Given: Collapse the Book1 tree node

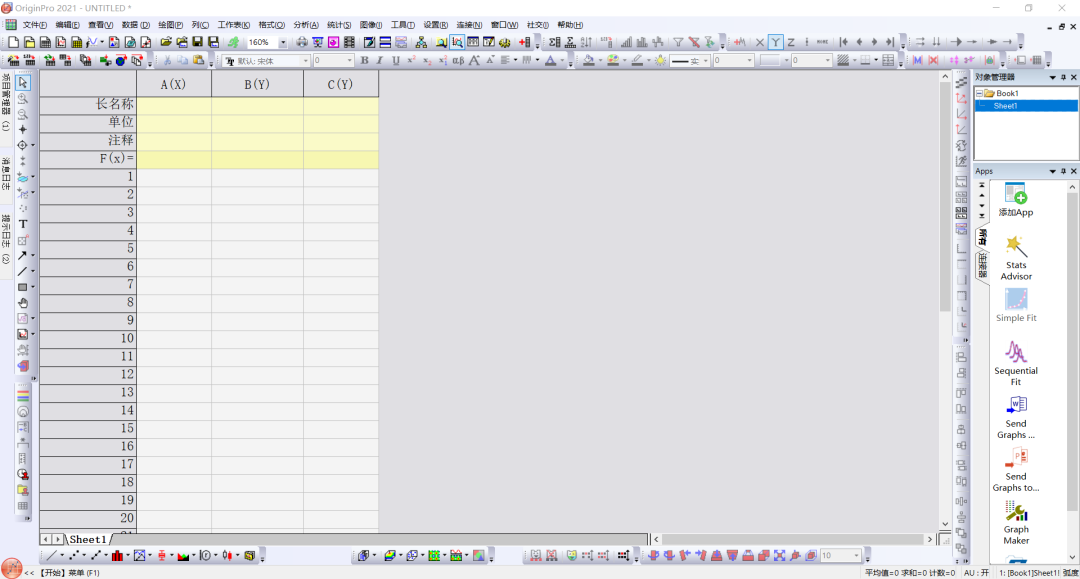Looking at the screenshot, I should tap(979, 94).
